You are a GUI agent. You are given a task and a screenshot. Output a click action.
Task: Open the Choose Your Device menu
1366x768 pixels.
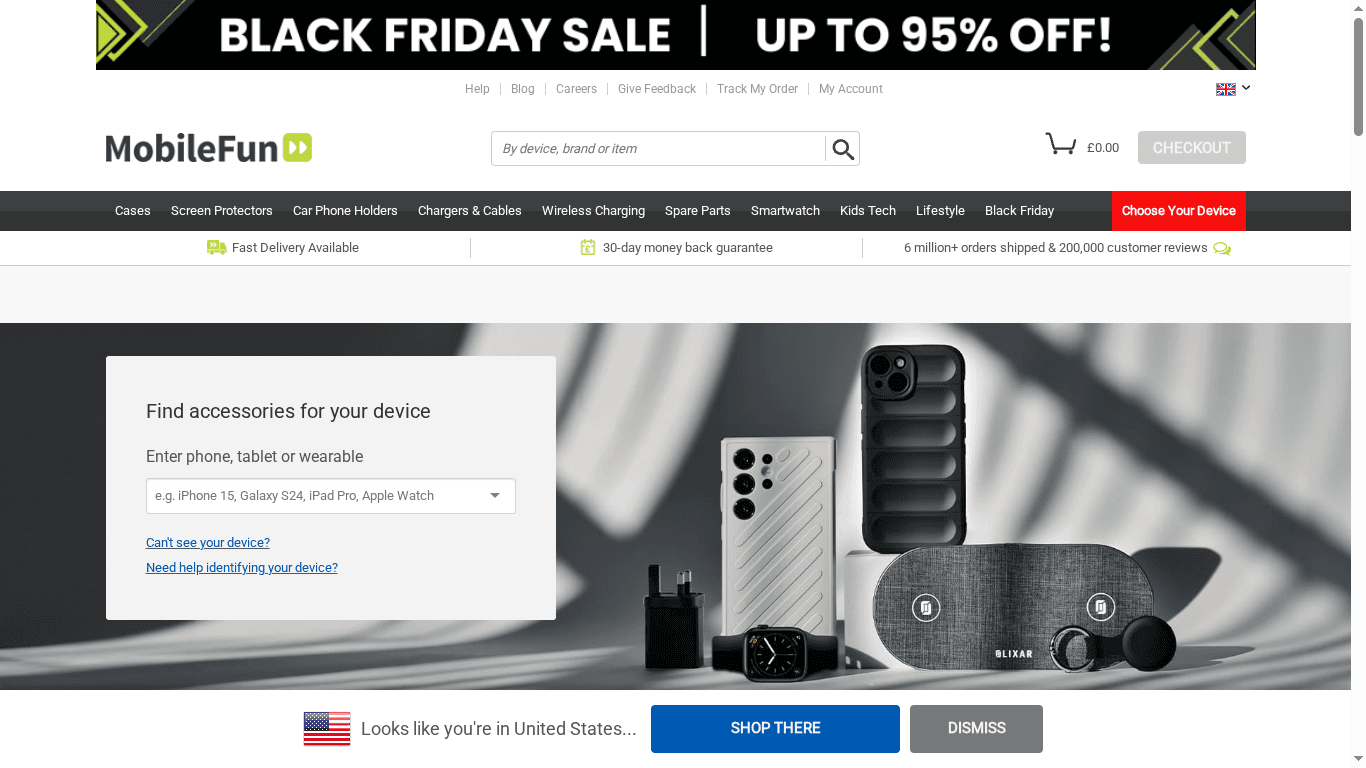pos(1178,211)
